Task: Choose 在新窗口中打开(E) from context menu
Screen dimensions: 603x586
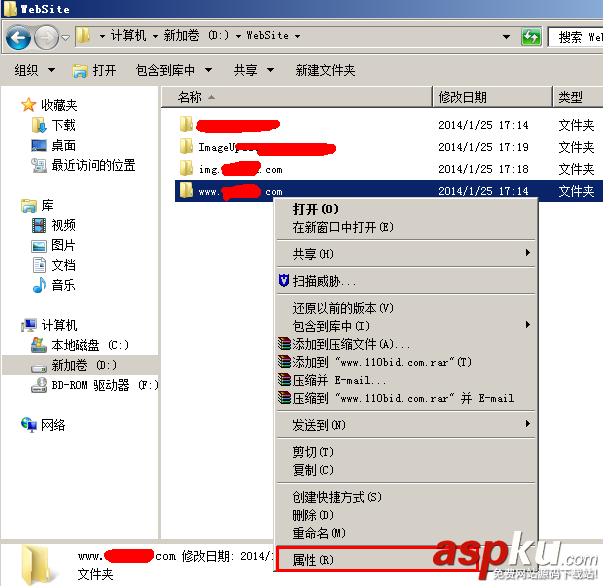Action: click(406, 227)
